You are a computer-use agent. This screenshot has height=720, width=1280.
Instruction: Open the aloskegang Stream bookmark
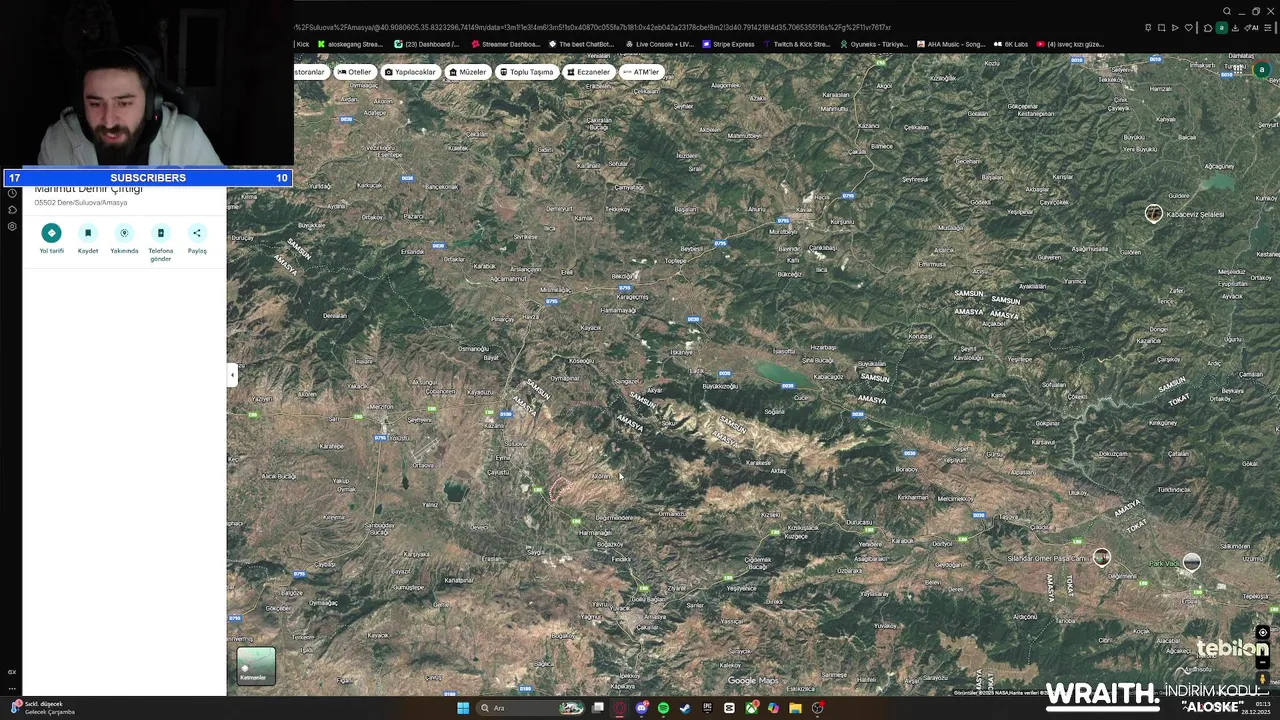tap(350, 44)
